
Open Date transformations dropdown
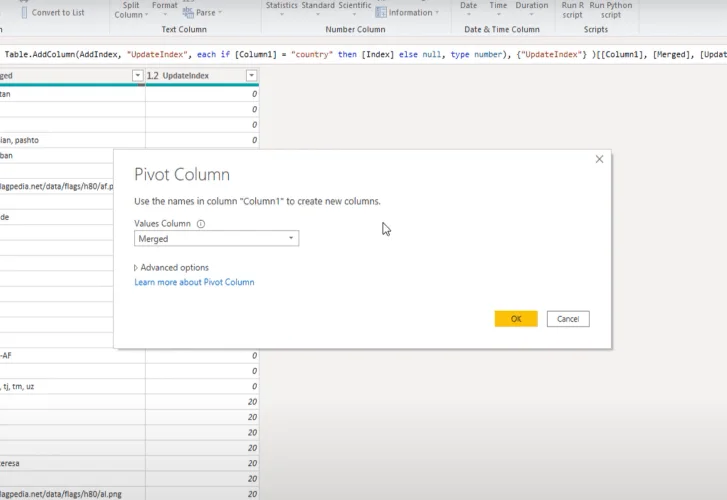tap(468, 9)
